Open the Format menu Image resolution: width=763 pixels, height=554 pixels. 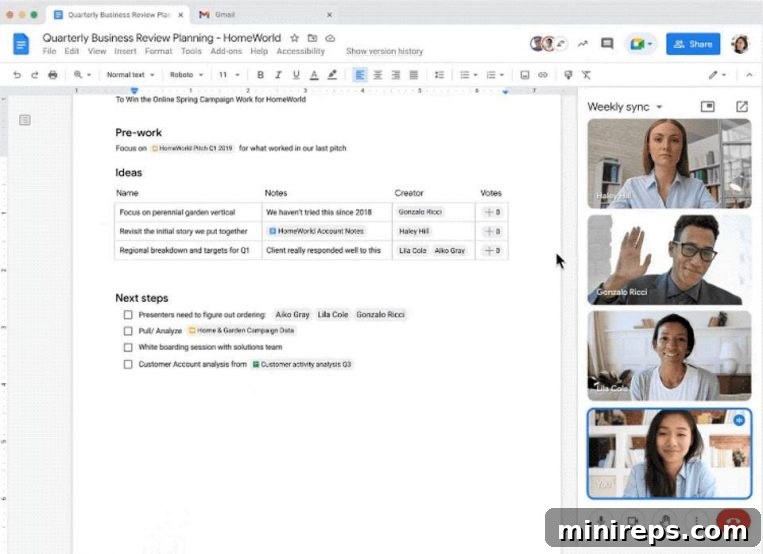click(159, 51)
